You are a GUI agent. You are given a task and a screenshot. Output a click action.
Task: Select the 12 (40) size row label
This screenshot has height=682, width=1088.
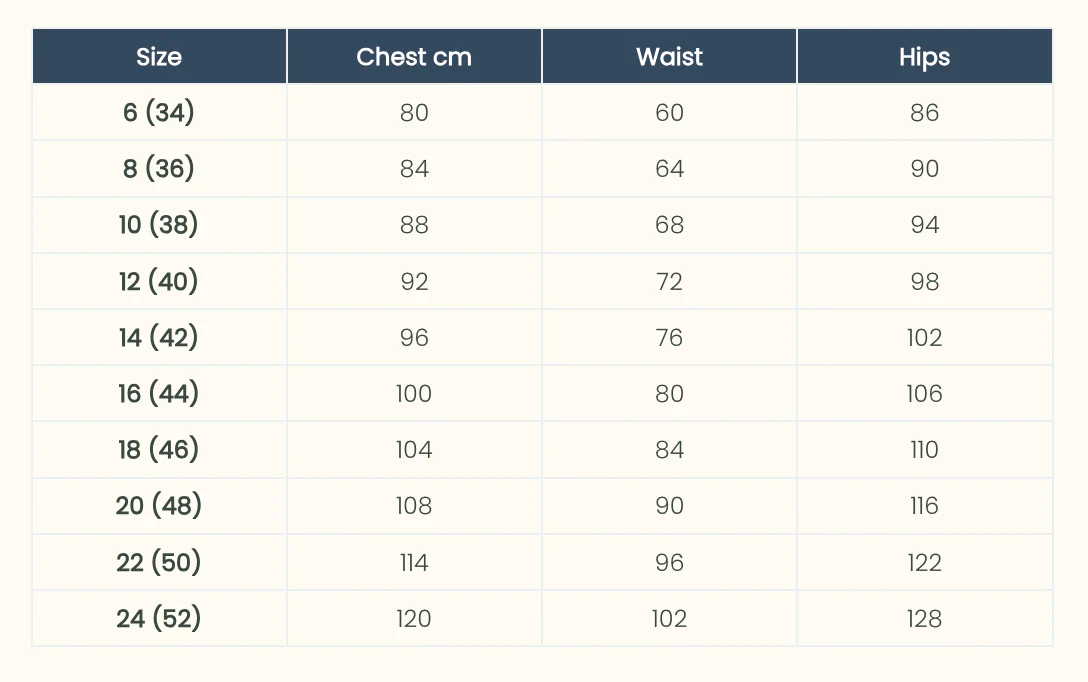tap(159, 282)
